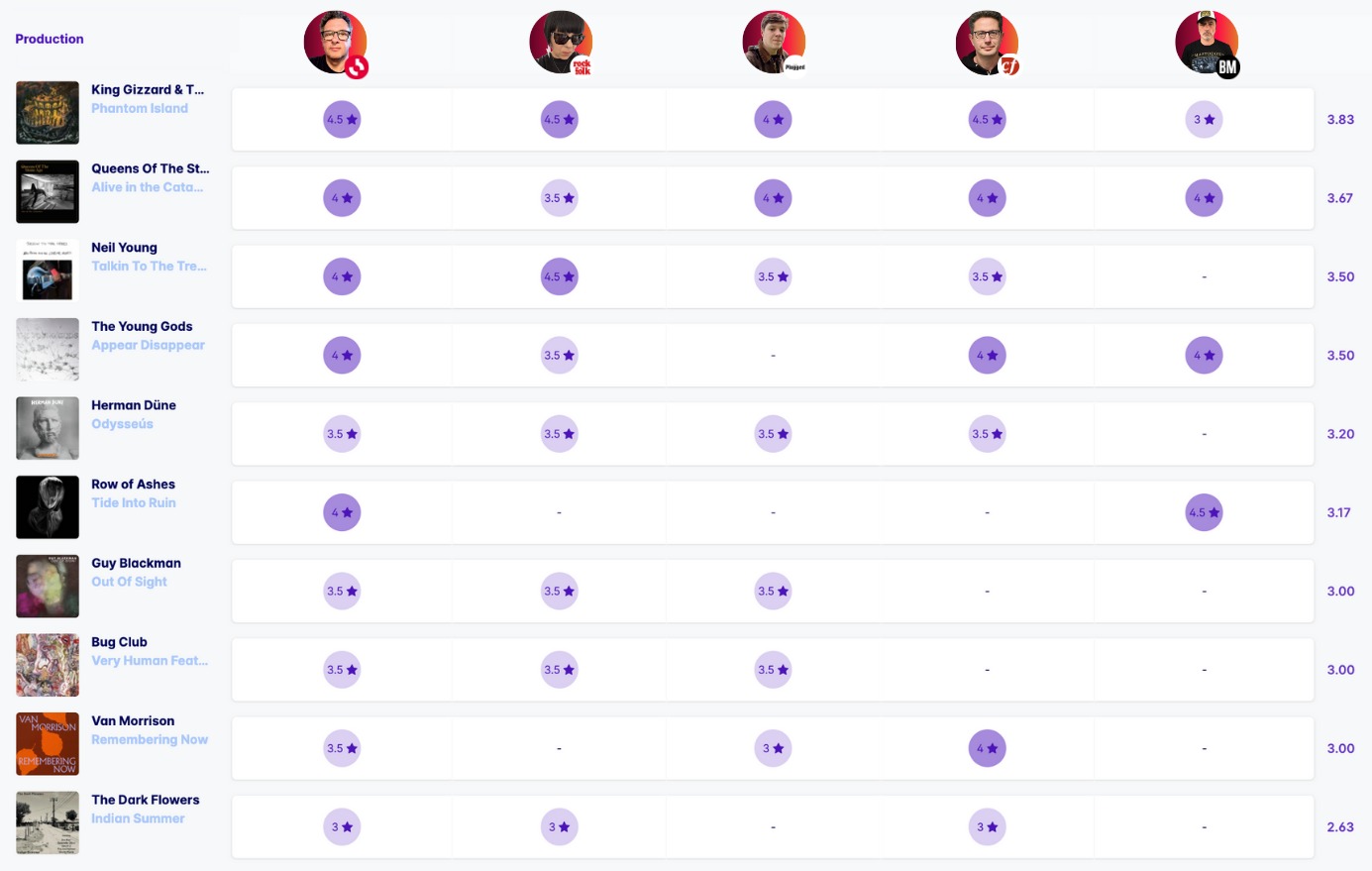Image resolution: width=1372 pixels, height=871 pixels.
Task: Click Queens Of The Stone Age 3.5-star badge
Action: click(x=559, y=198)
